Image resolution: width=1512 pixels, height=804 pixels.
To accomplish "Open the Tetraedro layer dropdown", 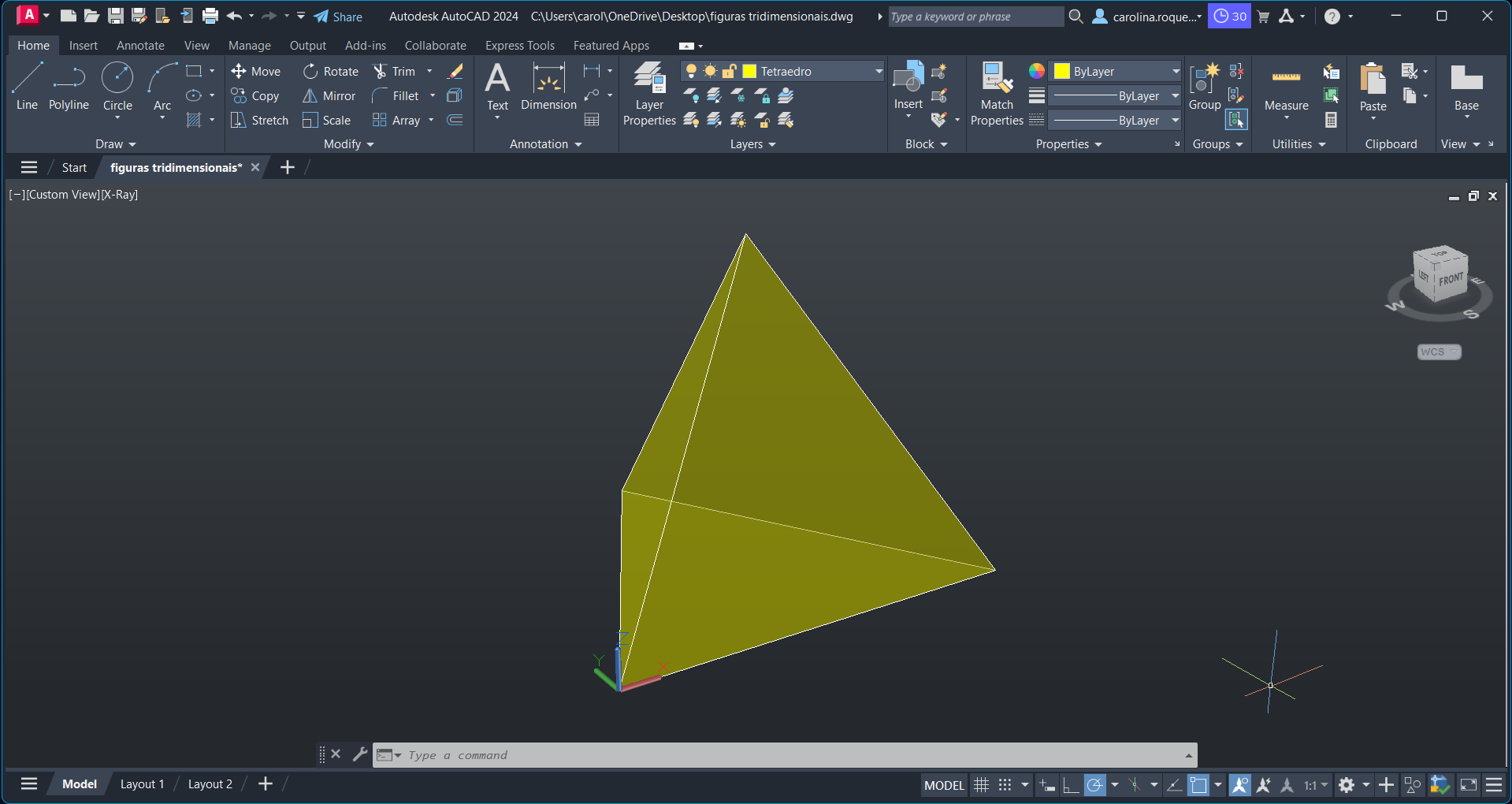I will (879, 72).
